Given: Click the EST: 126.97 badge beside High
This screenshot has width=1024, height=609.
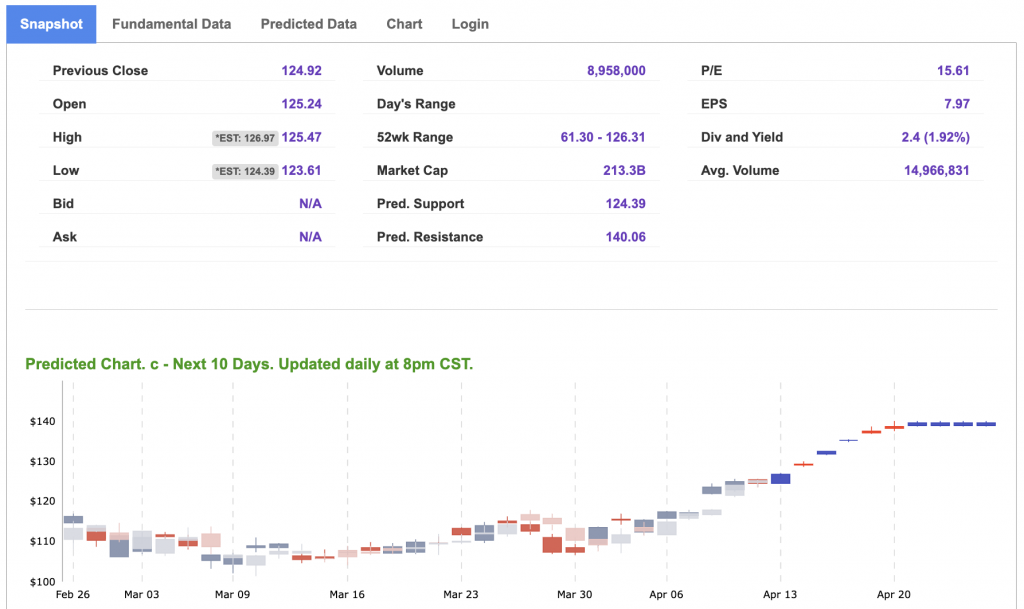Looking at the screenshot, I should point(244,138).
